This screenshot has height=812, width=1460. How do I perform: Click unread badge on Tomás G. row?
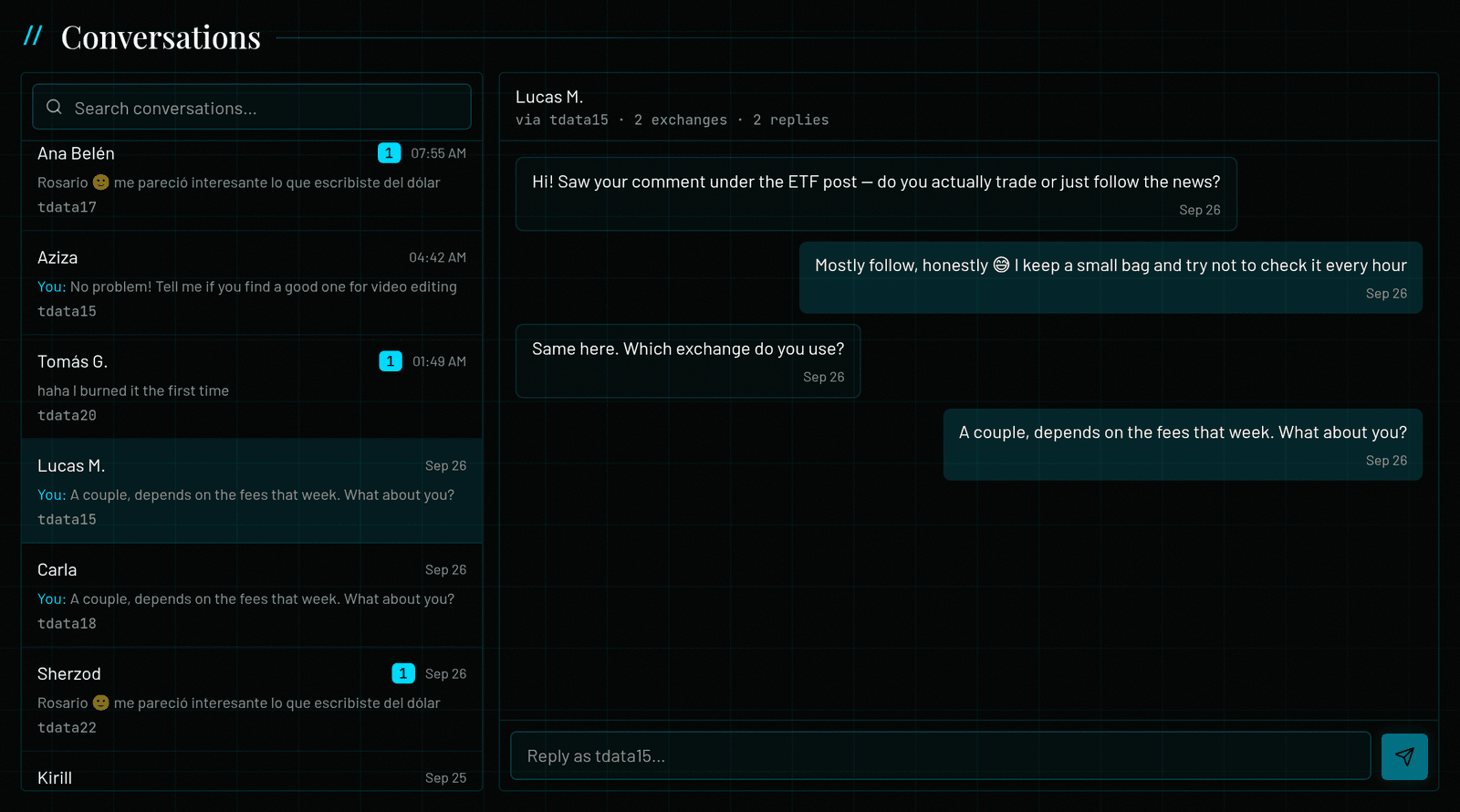(391, 361)
